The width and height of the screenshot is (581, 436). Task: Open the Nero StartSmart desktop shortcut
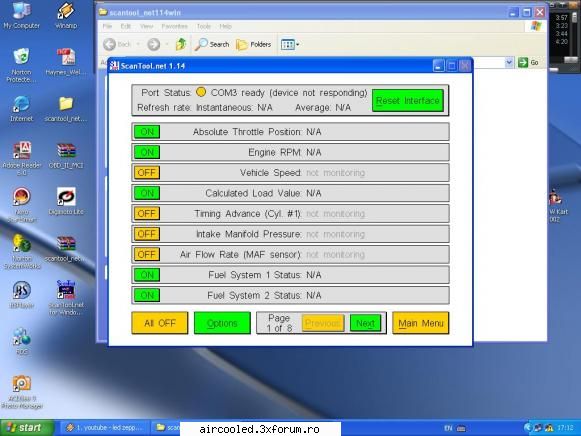point(21,205)
